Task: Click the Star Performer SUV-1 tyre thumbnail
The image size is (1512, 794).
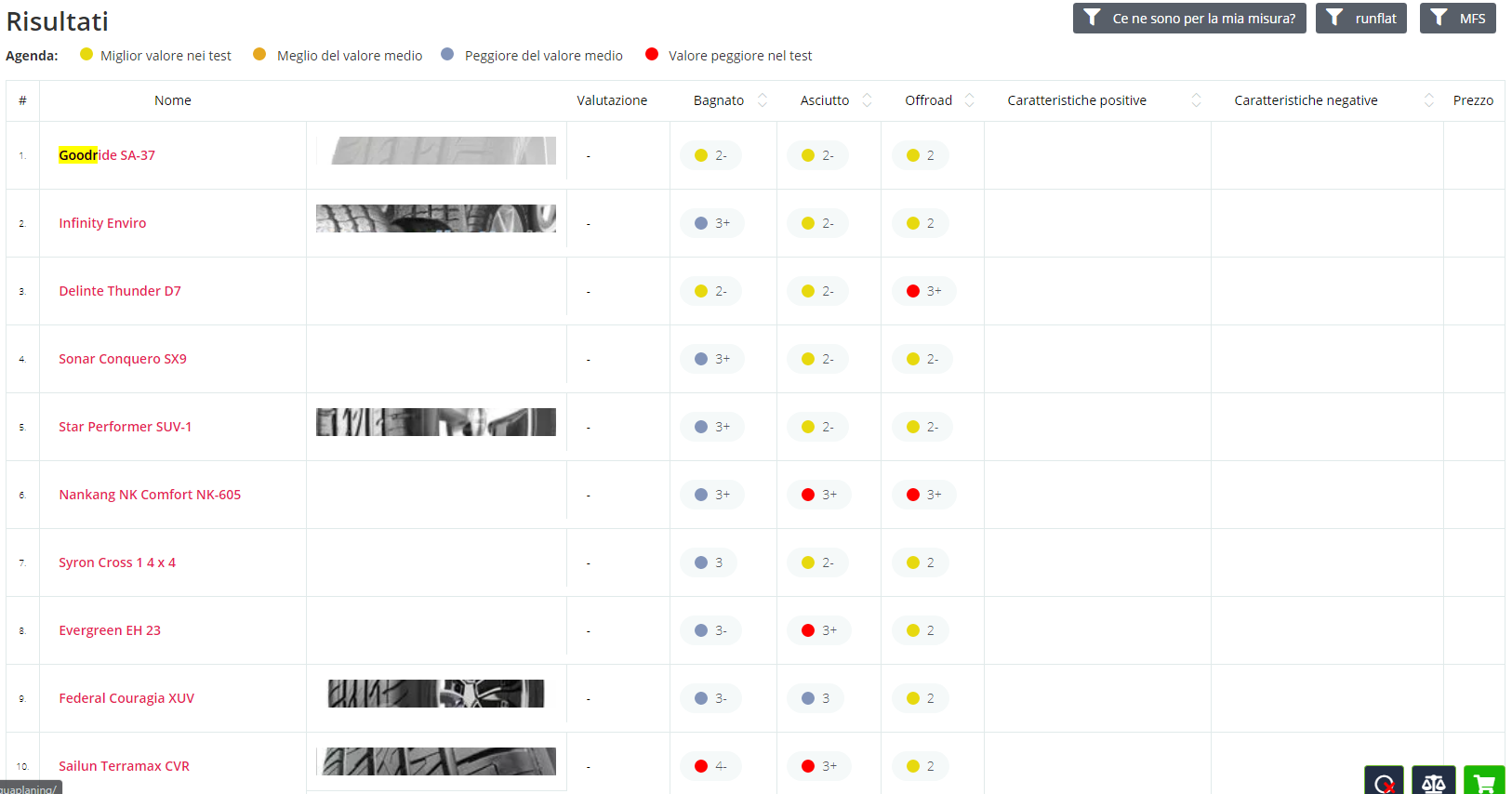Action: tap(436, 422)
